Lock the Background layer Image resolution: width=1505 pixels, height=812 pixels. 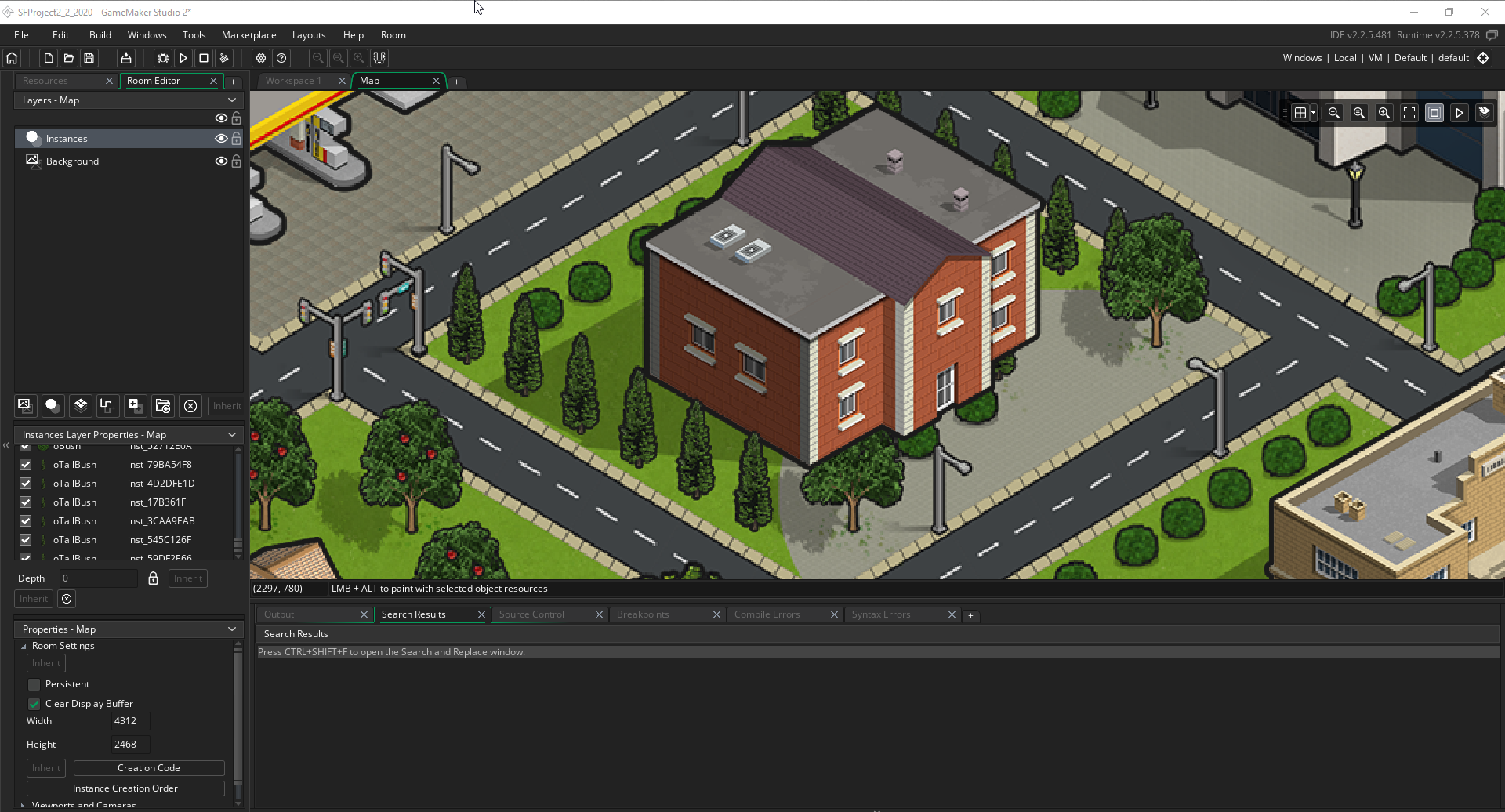pos(236,161)
